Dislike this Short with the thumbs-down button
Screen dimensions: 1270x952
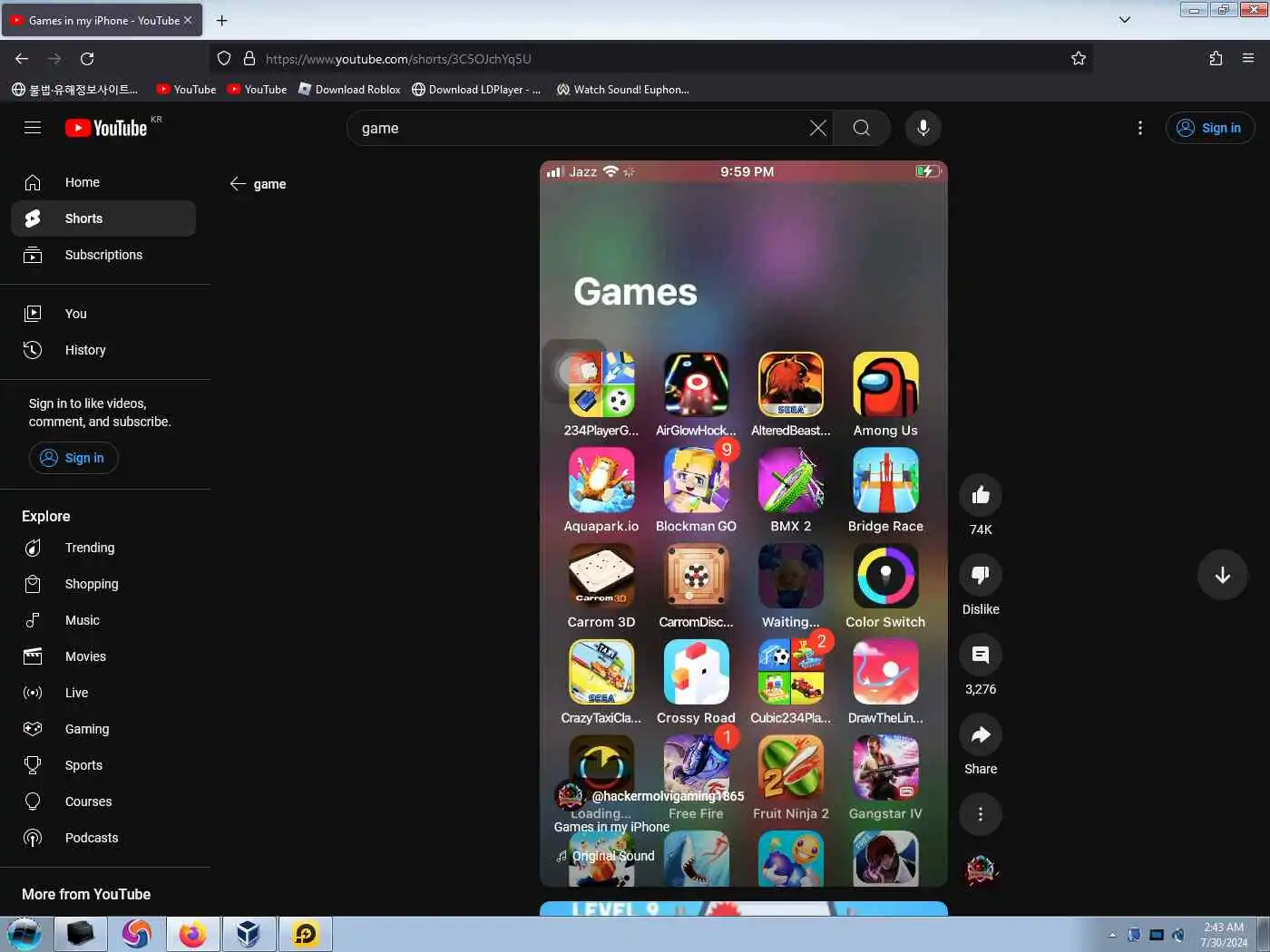point(981,575)
